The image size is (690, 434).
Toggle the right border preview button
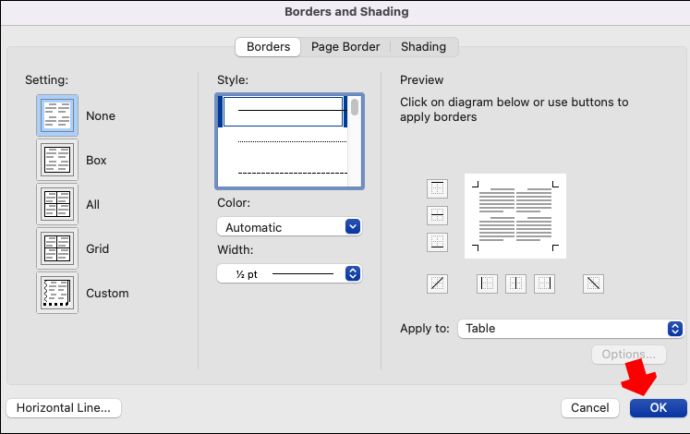click(x=544, y=283)
